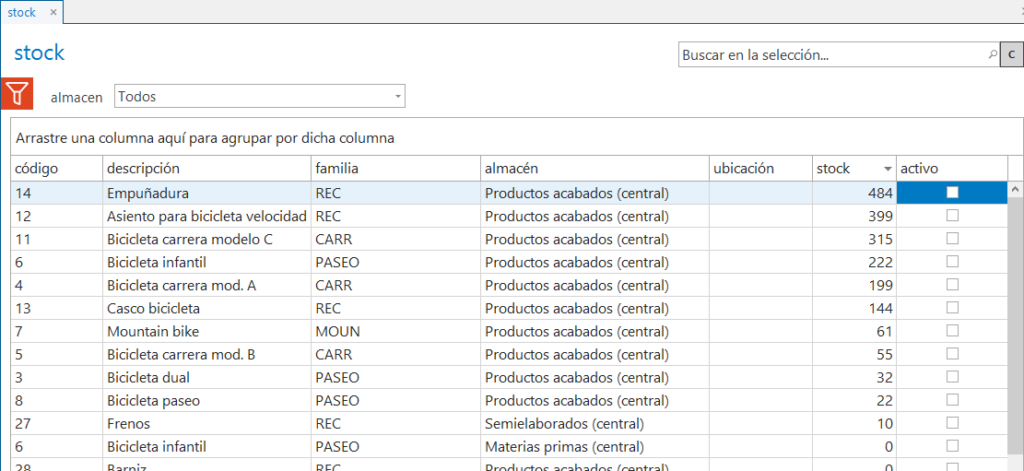Select Casco bicicleta description cell
Viewport: 1024px width, 471px height.
pyautogui.click(x=207, y=308)
